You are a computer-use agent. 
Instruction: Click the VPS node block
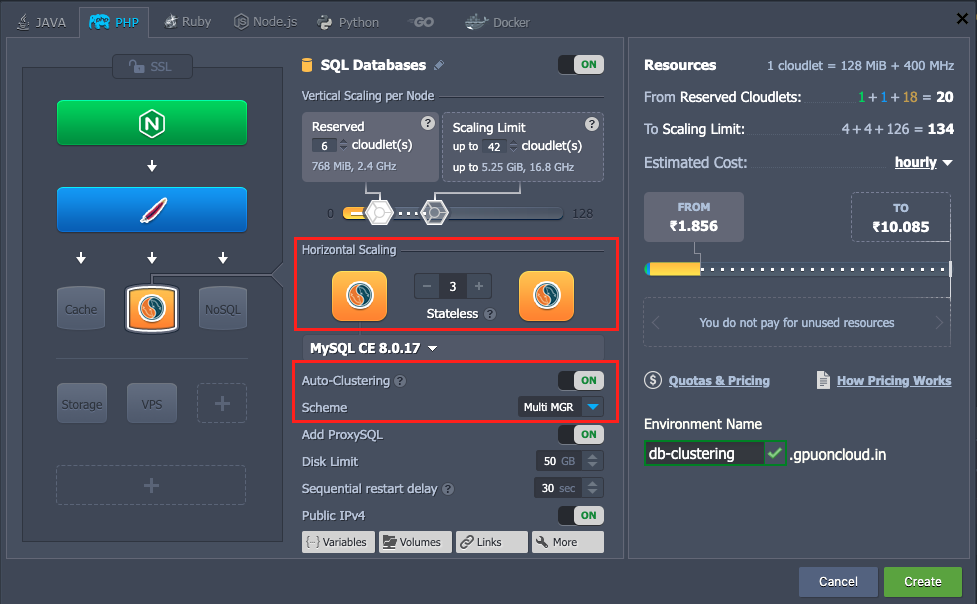151,404
